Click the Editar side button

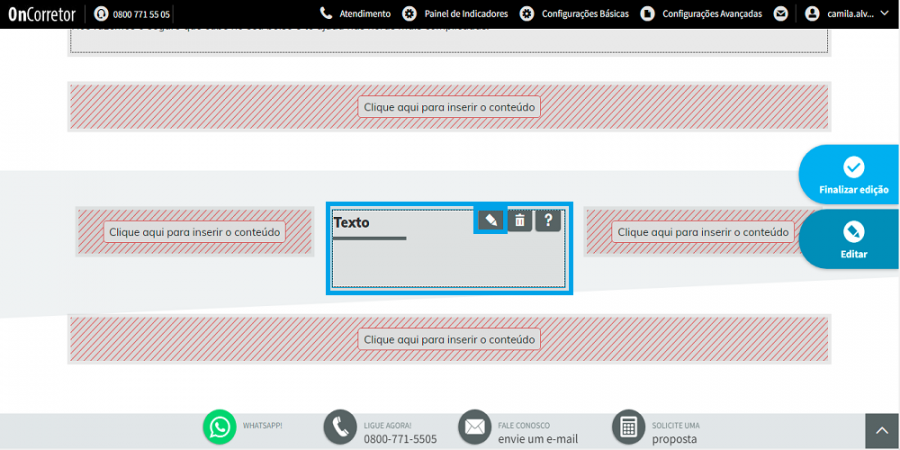851,239
